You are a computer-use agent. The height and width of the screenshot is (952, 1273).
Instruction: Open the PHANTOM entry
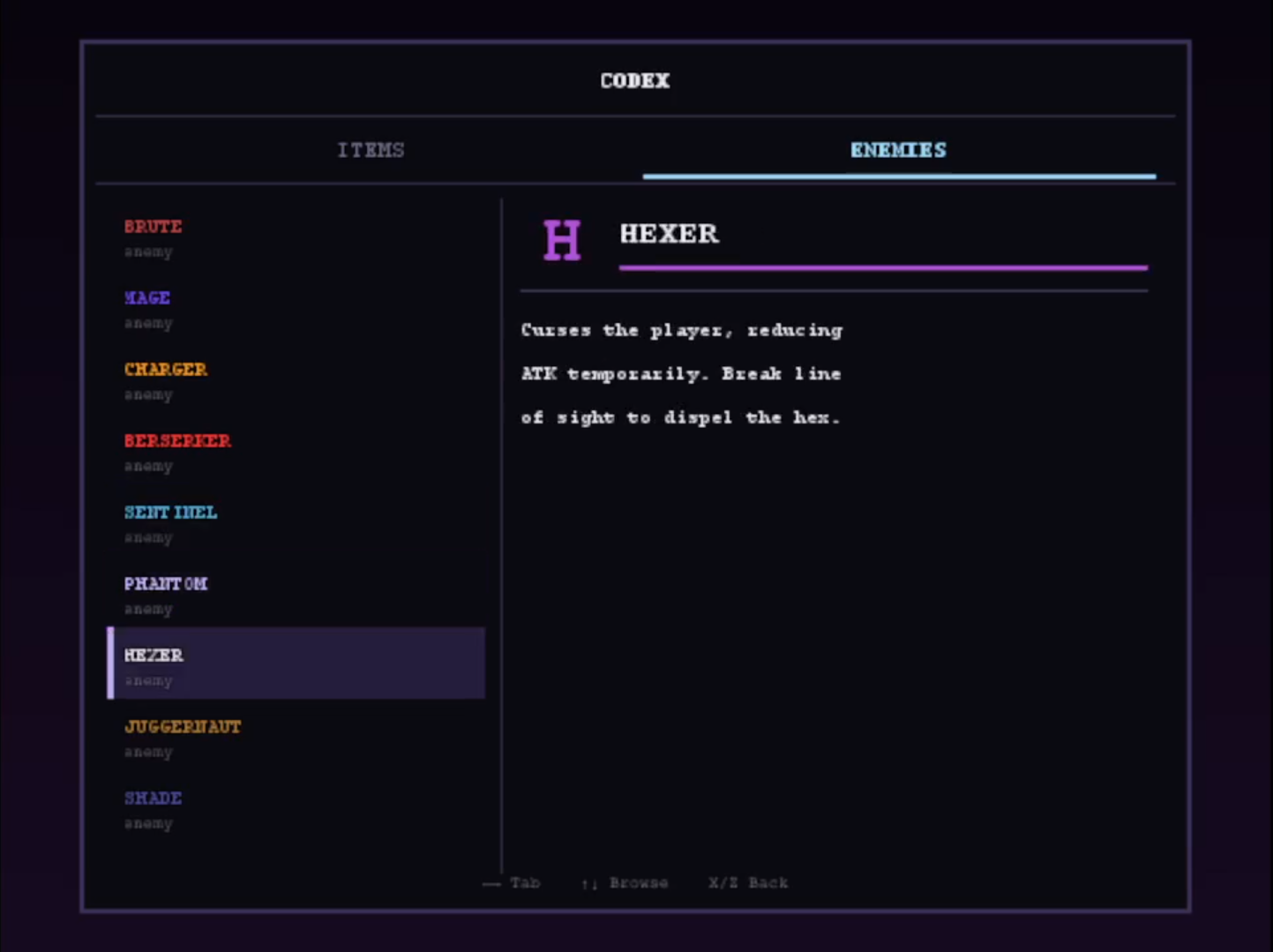tap(296, 596)
